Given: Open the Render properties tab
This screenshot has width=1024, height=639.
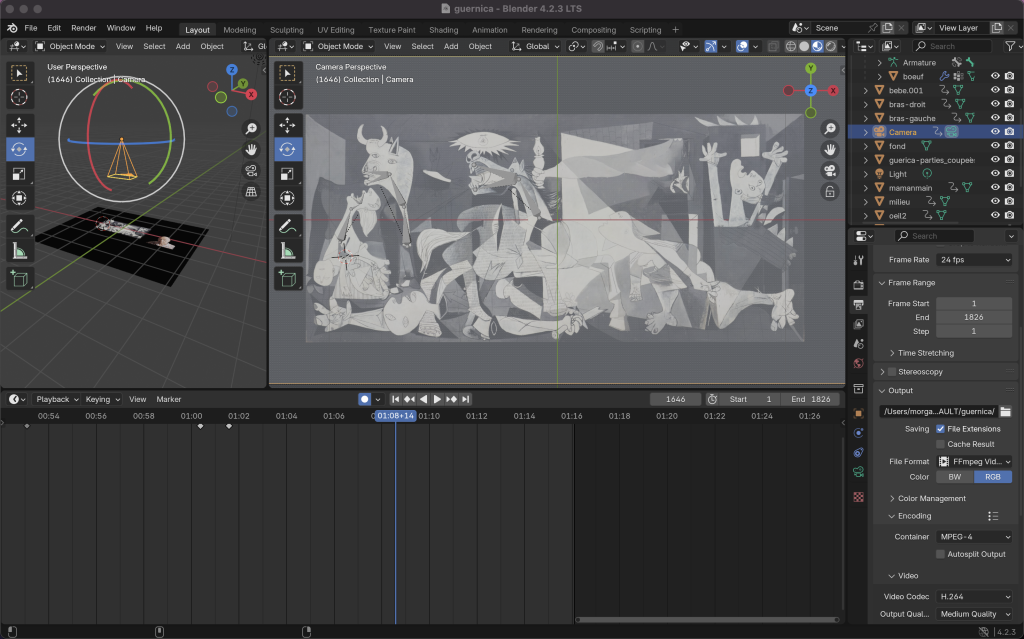Looking at the screenshot, I should tap(859, 285).
